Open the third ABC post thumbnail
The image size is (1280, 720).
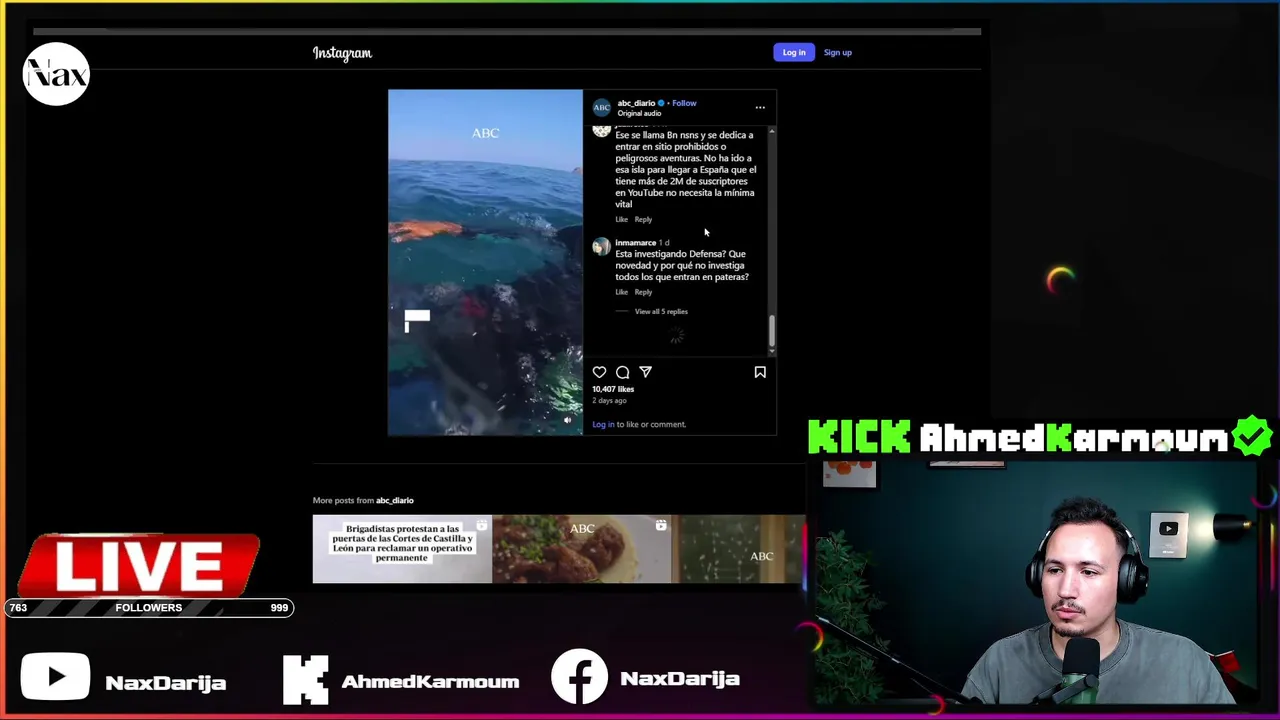740,549
